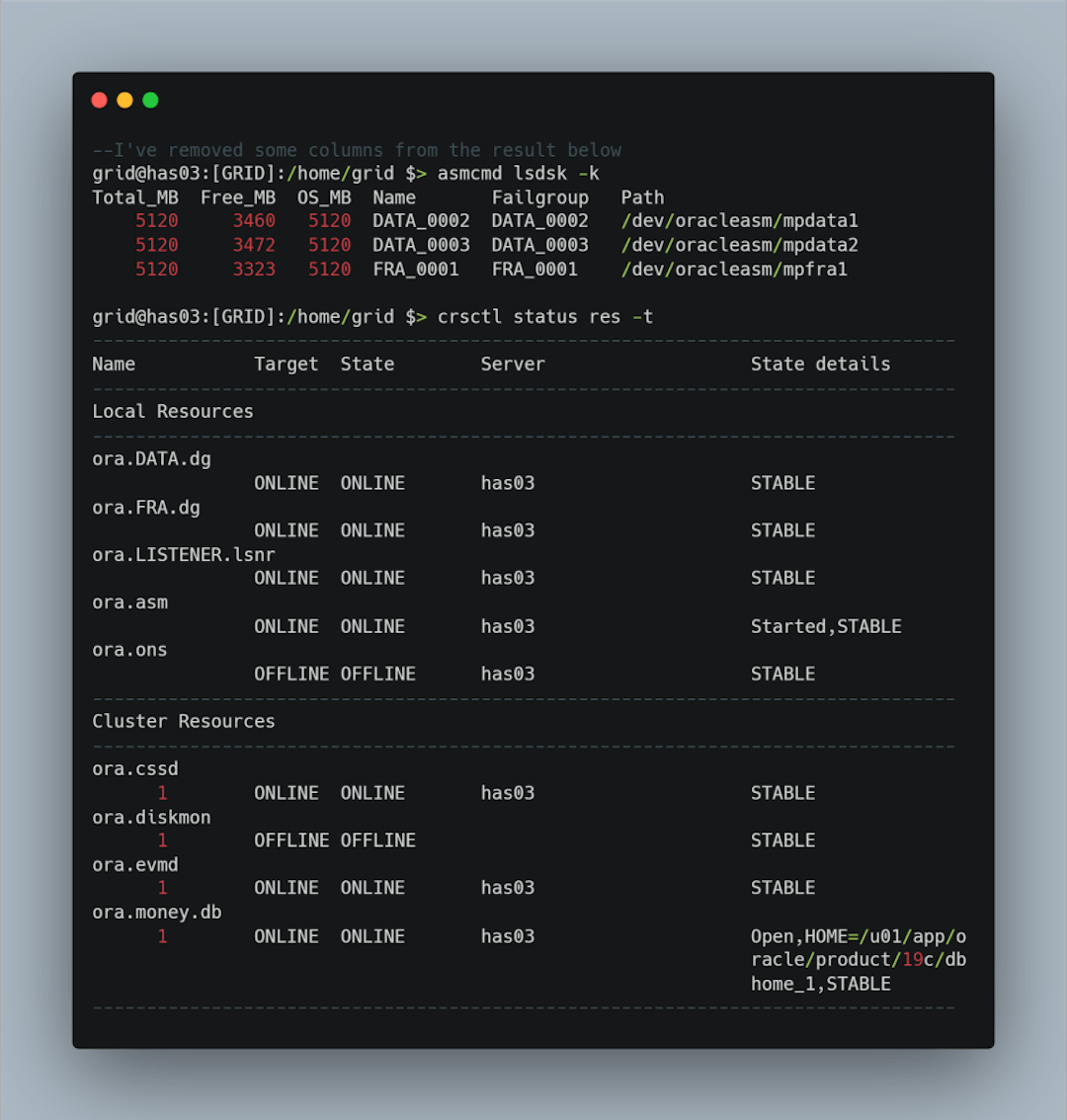Click the 'State details' column header
The image size is (1067, 1120).
pyautogui.click(x=820, y=364)
